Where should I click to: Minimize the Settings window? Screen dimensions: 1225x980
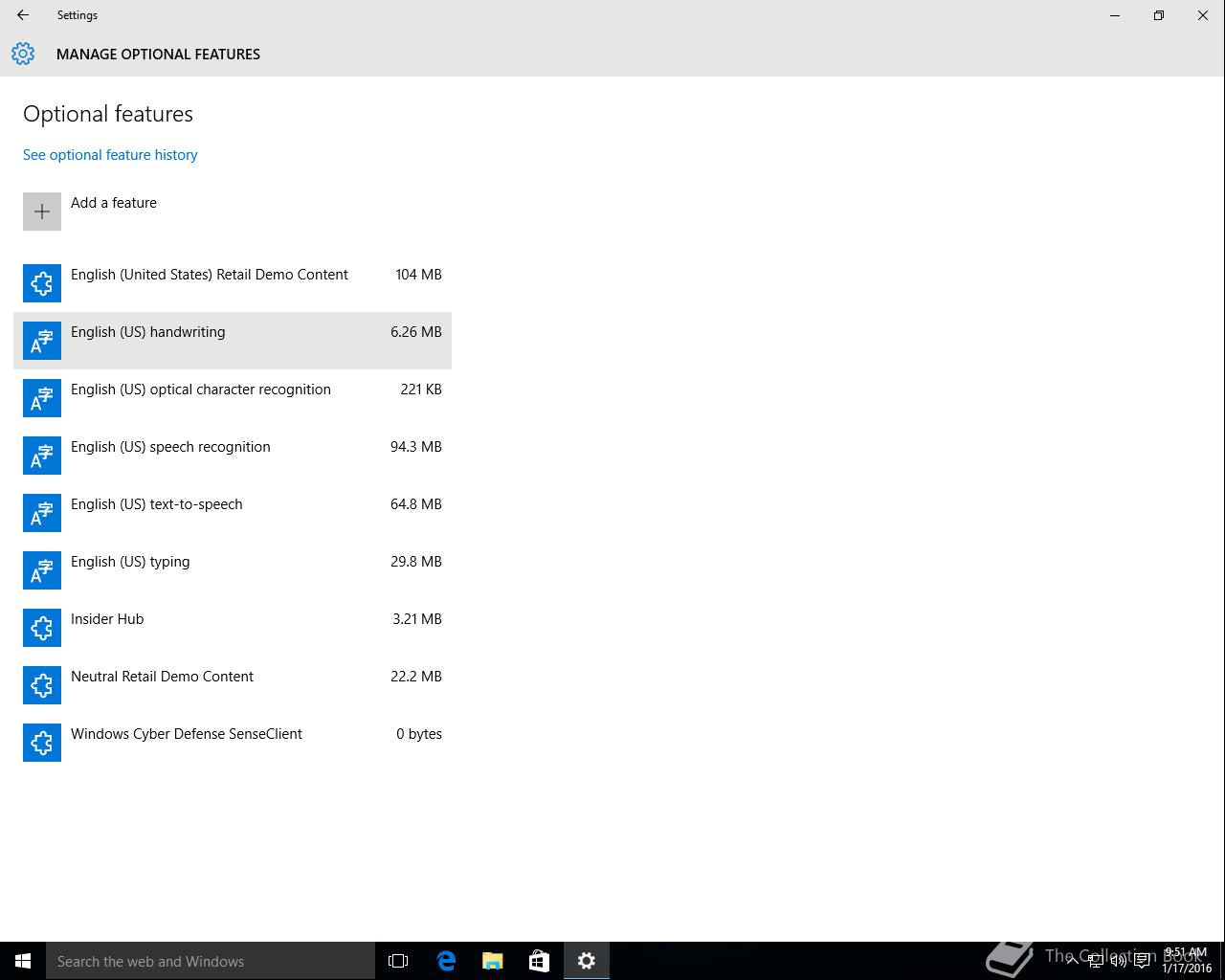[1115, 15]
